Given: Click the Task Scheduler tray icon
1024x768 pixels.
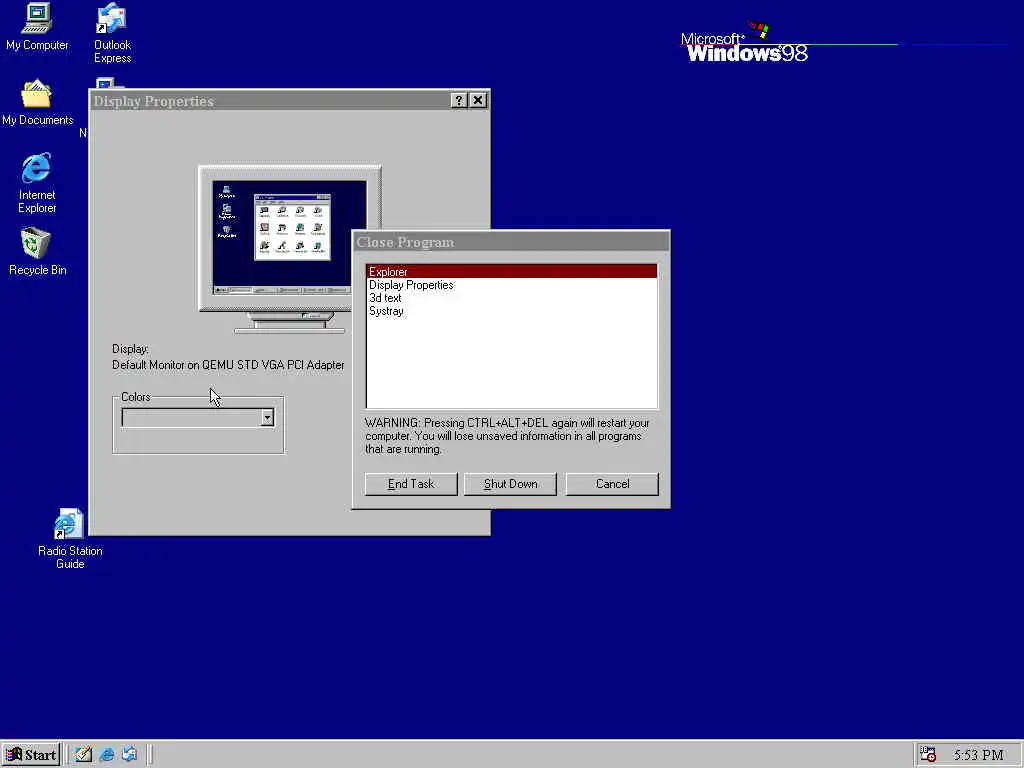Looking at the screenshot, I should tap(928, 755).
